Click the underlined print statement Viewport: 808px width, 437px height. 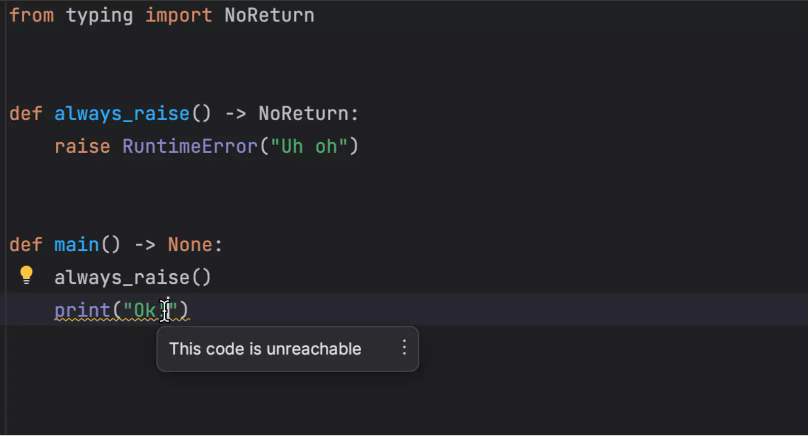pos(122,310)
